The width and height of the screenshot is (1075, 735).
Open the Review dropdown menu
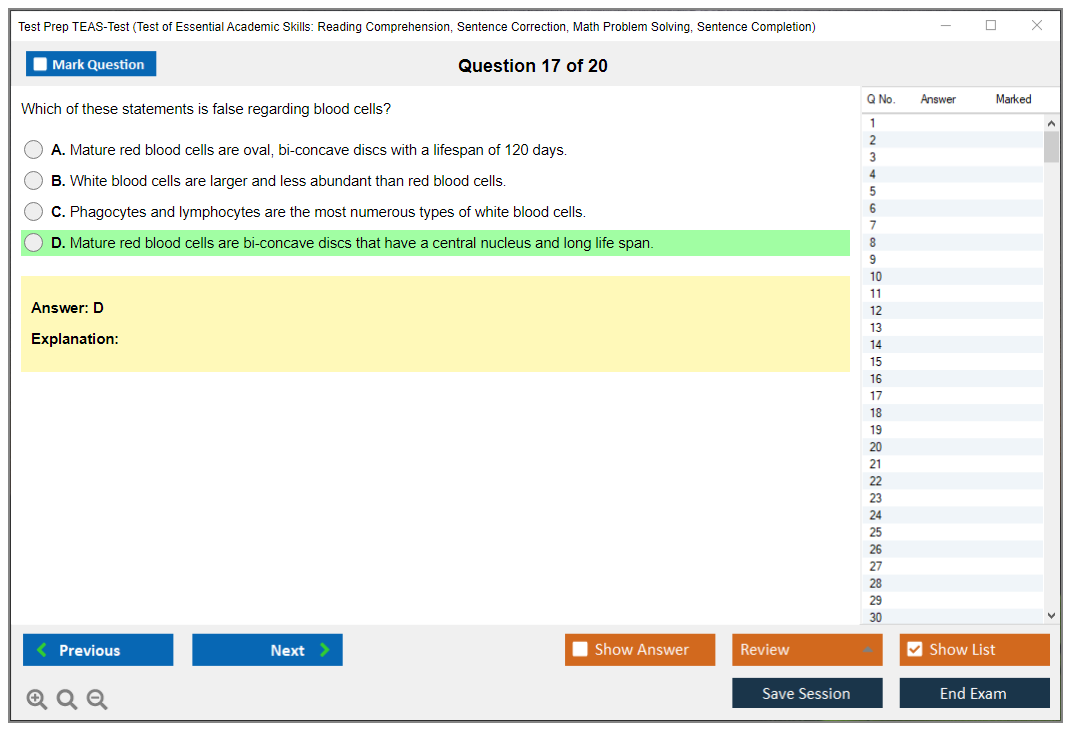point(807,650)
